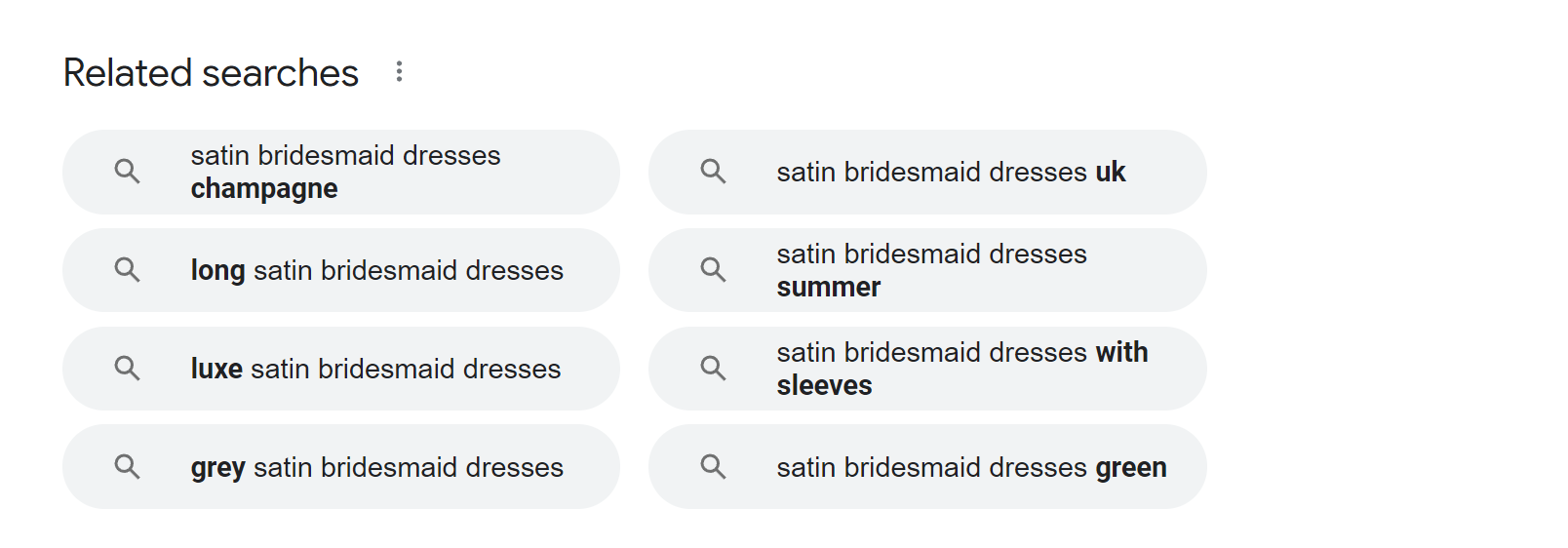Choose grey satin bridesmaid dresses suggestion

pyautogui.click(x=376, y=467)
